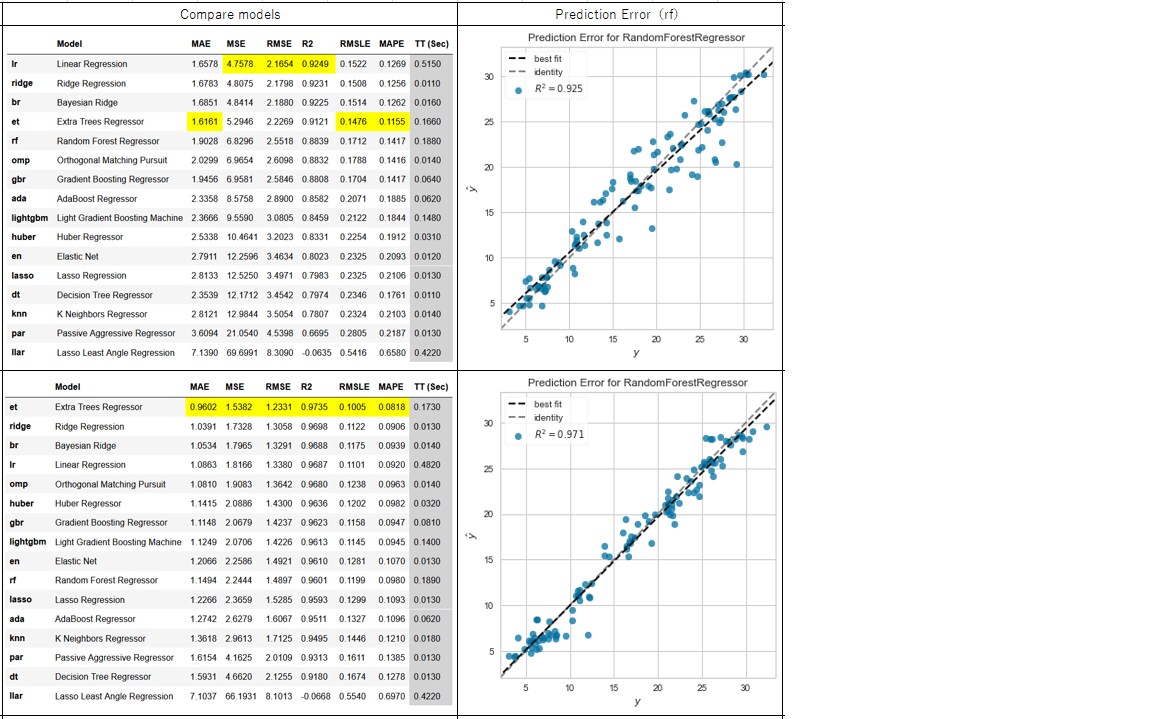This screenshot has width=1152, height=719.
Task: Select the highlighted MAPE value 0.0818
Action: coord(392,407)
